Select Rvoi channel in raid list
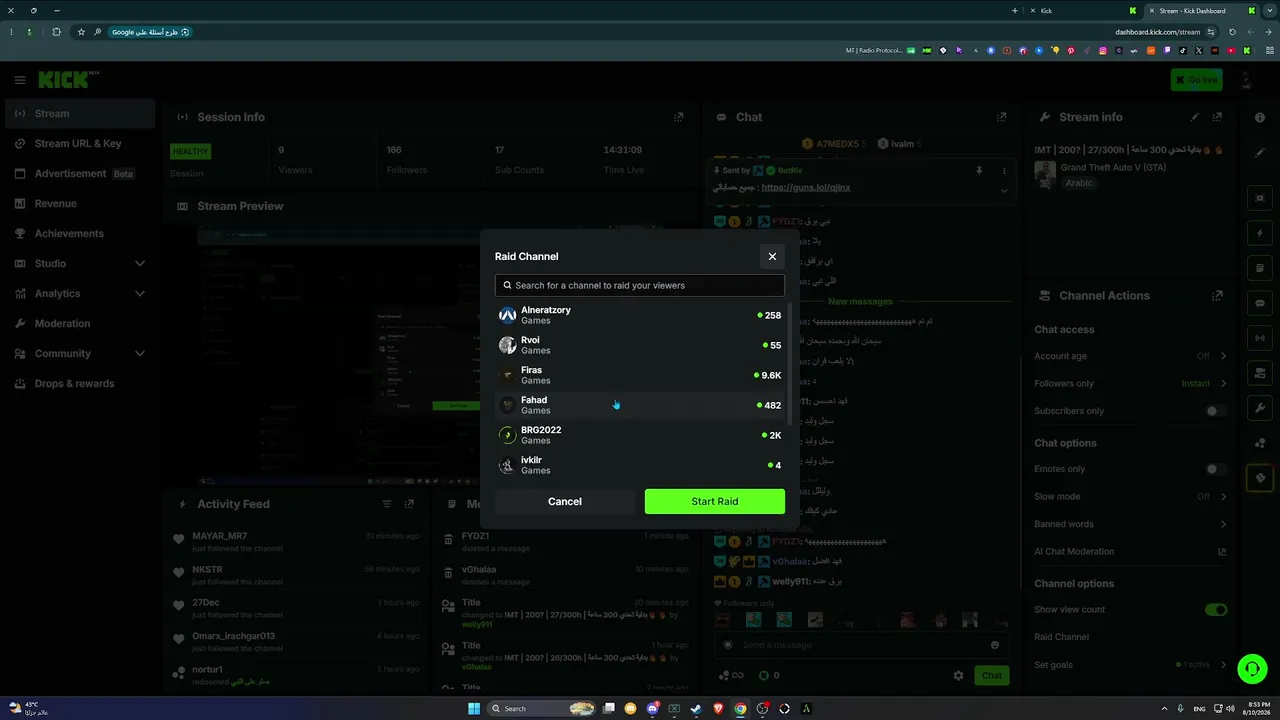 click(640, 345)
